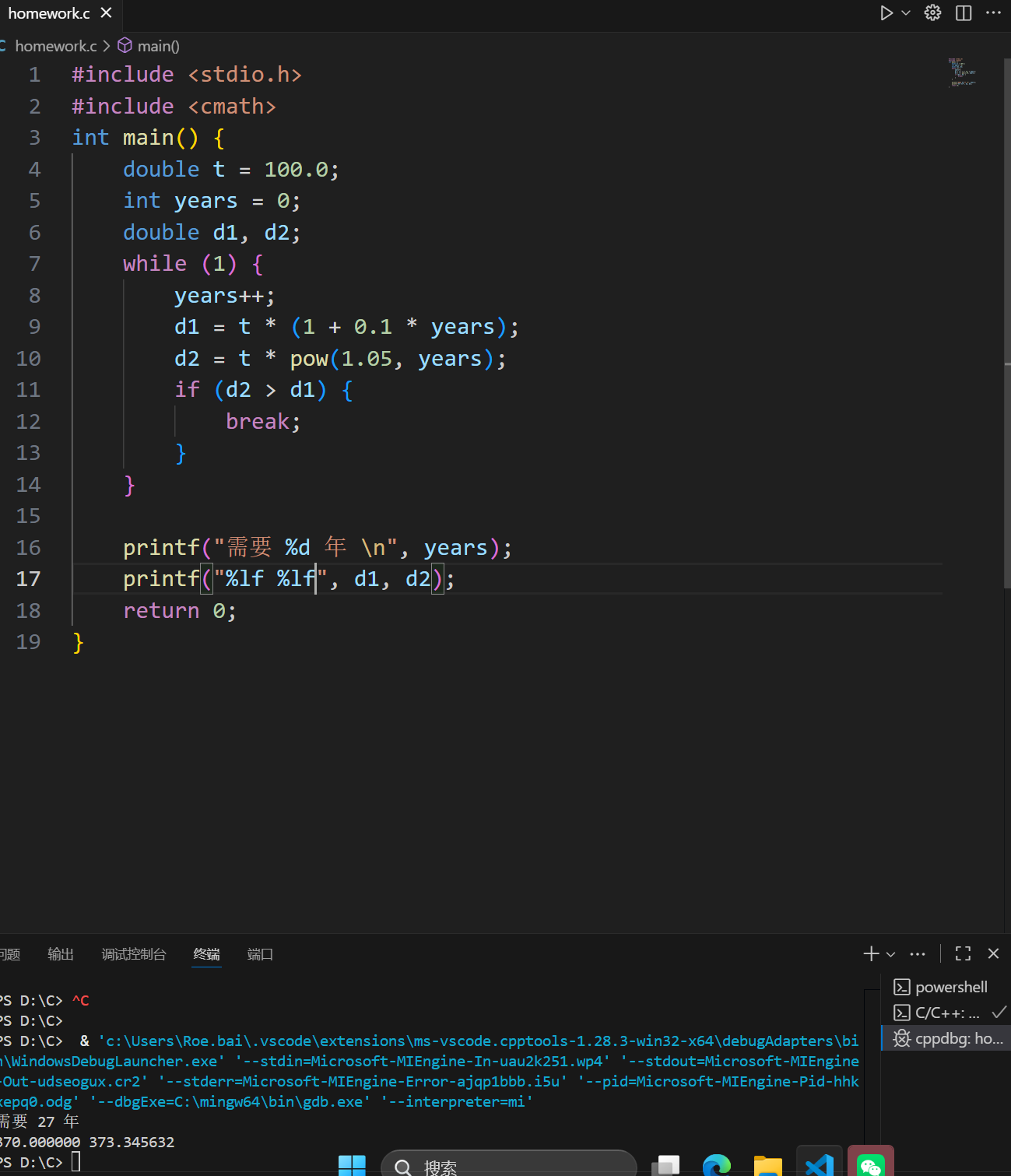
Task: Maximize the terminal panel size
Action: click(x=964, y=953)
